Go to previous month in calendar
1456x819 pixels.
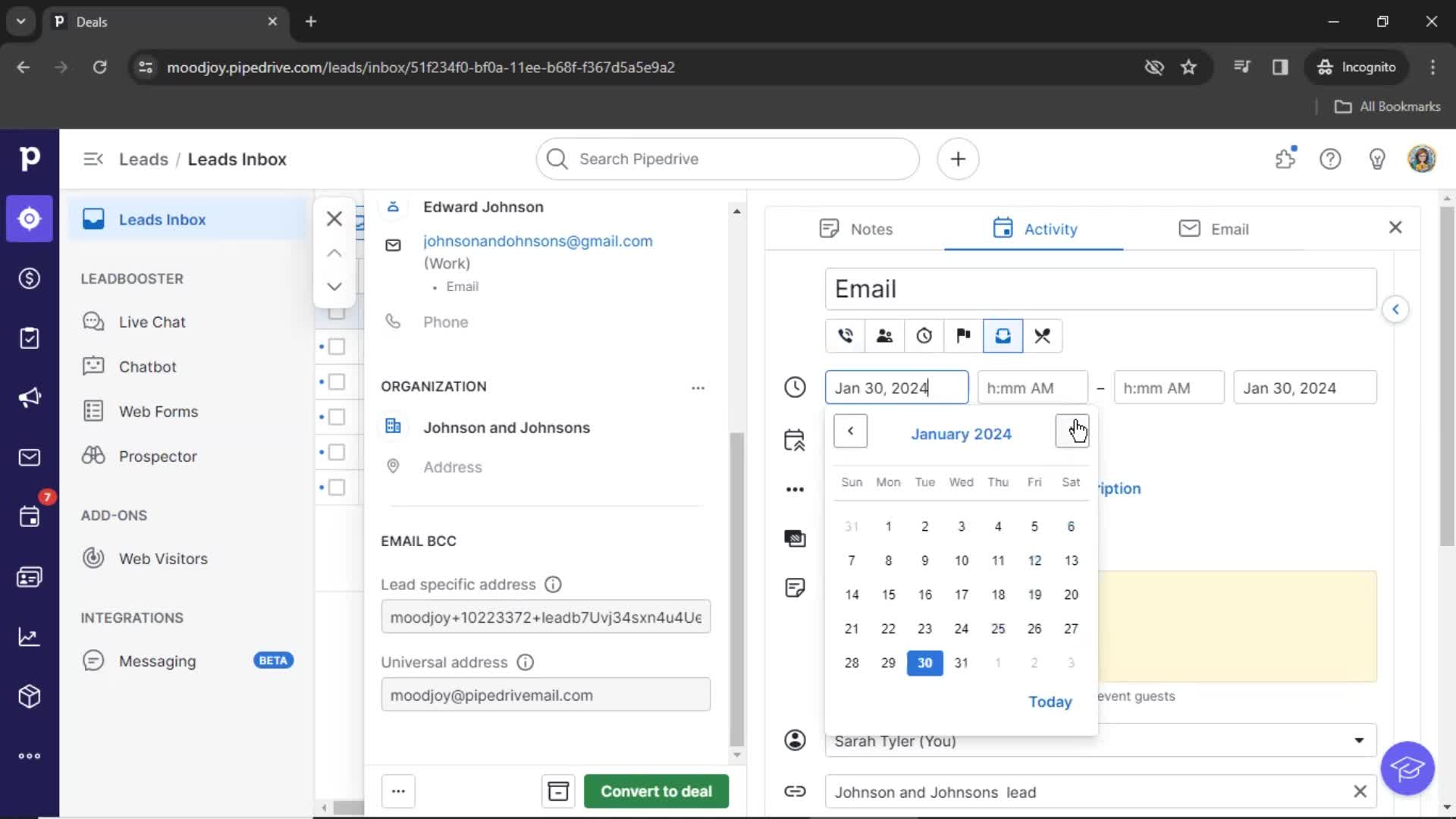[850, 431]
